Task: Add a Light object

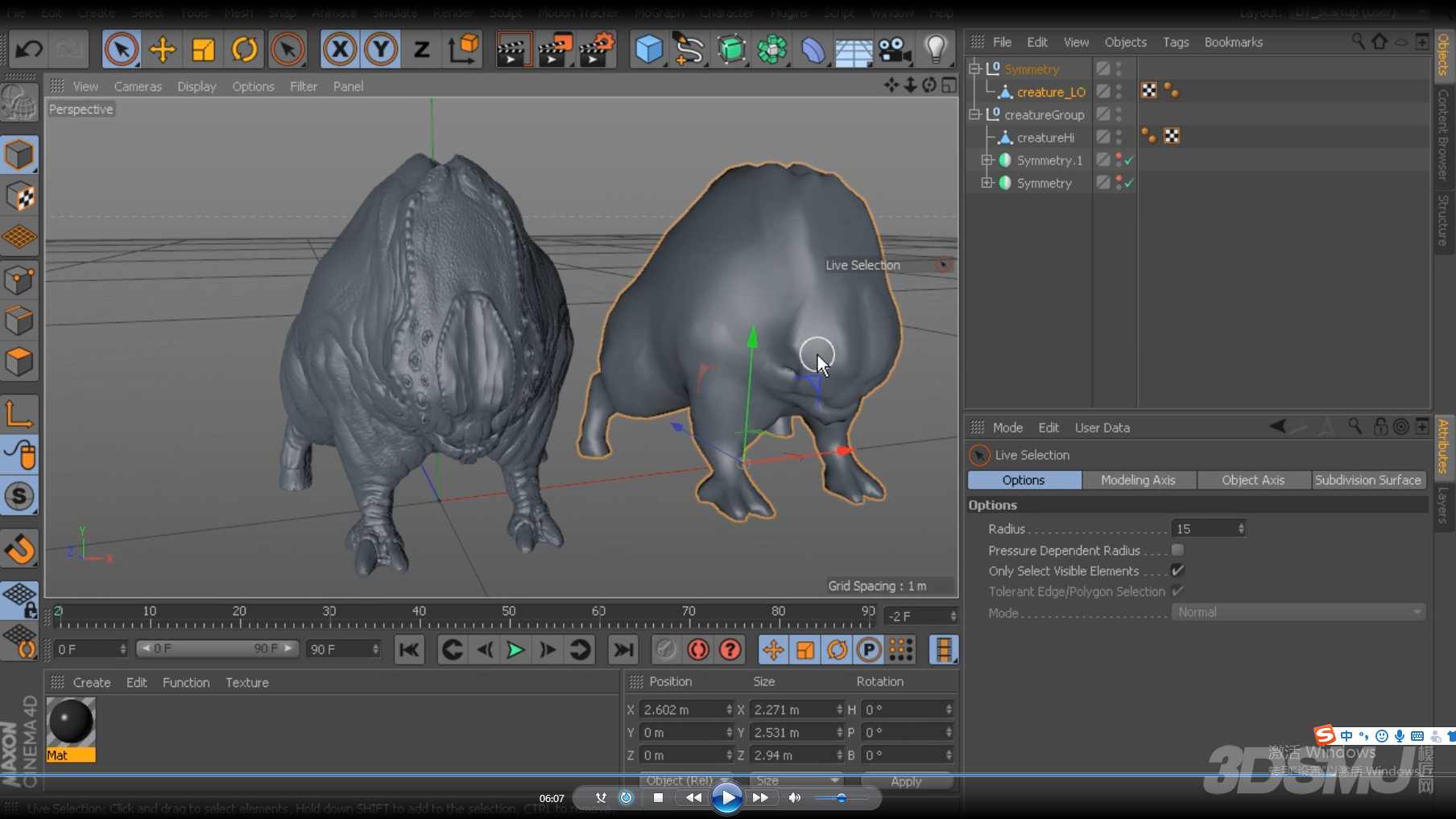Action: click(936, 50)
